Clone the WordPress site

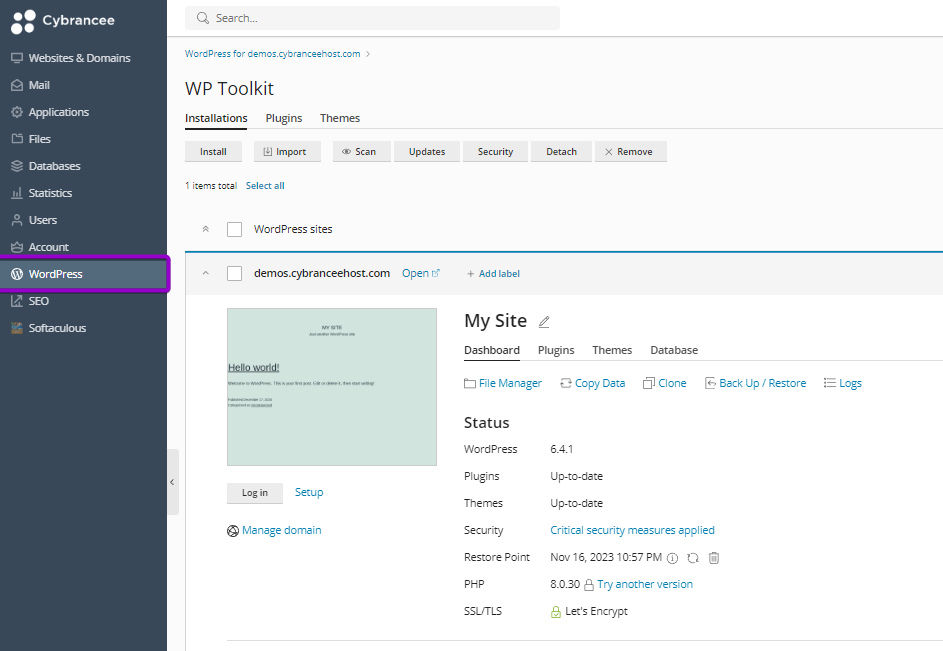665,383
